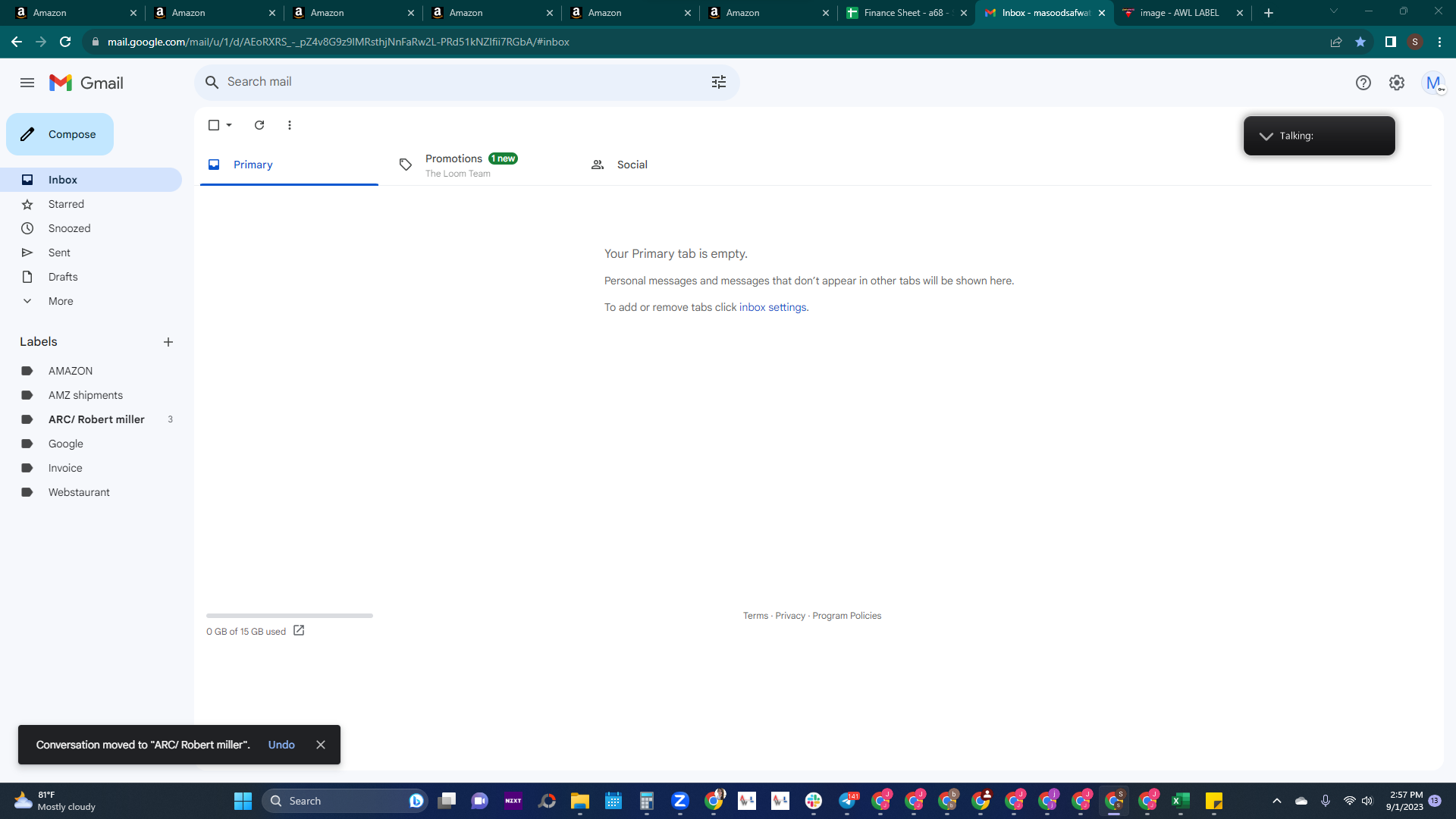Switch to the image - AWL LABEL tab
The image size is (1456, 819).
coord(1183,13)
